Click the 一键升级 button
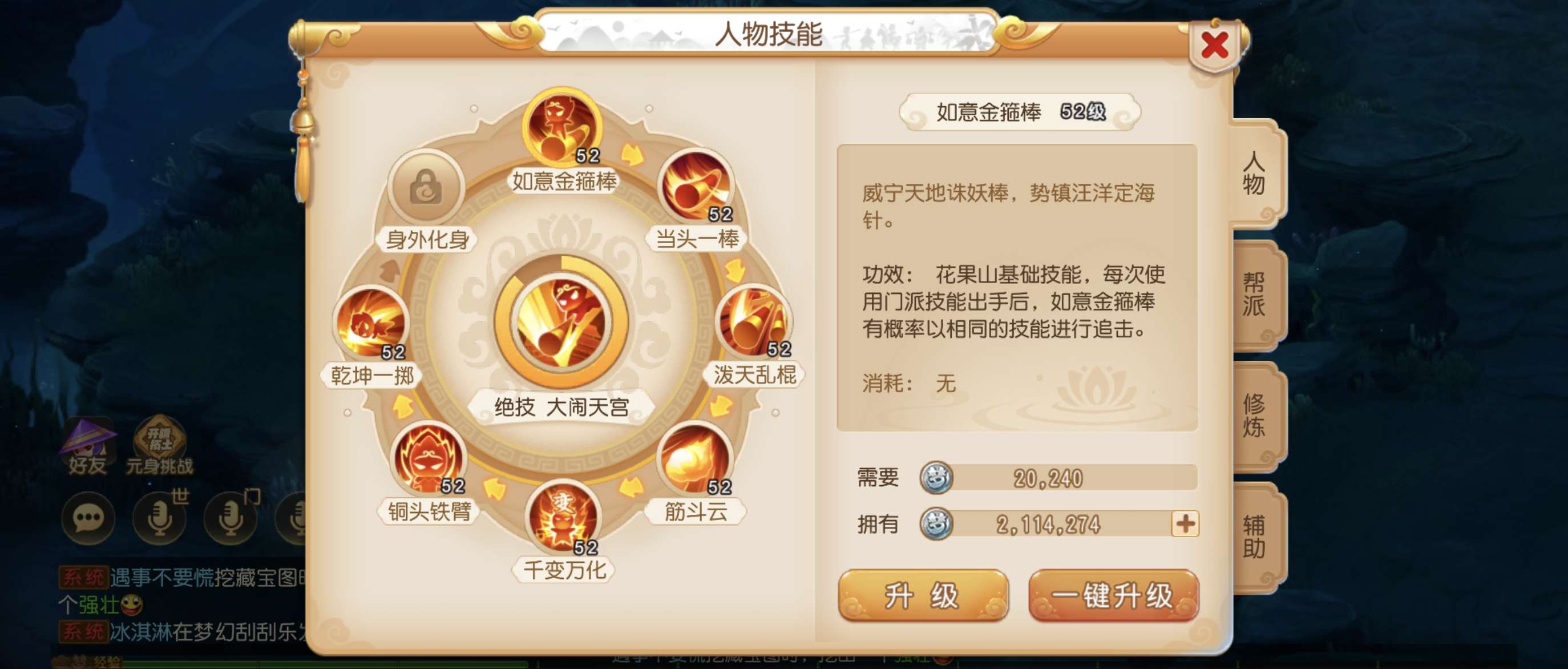The image size is (1568, 669). click(1113, 595)
